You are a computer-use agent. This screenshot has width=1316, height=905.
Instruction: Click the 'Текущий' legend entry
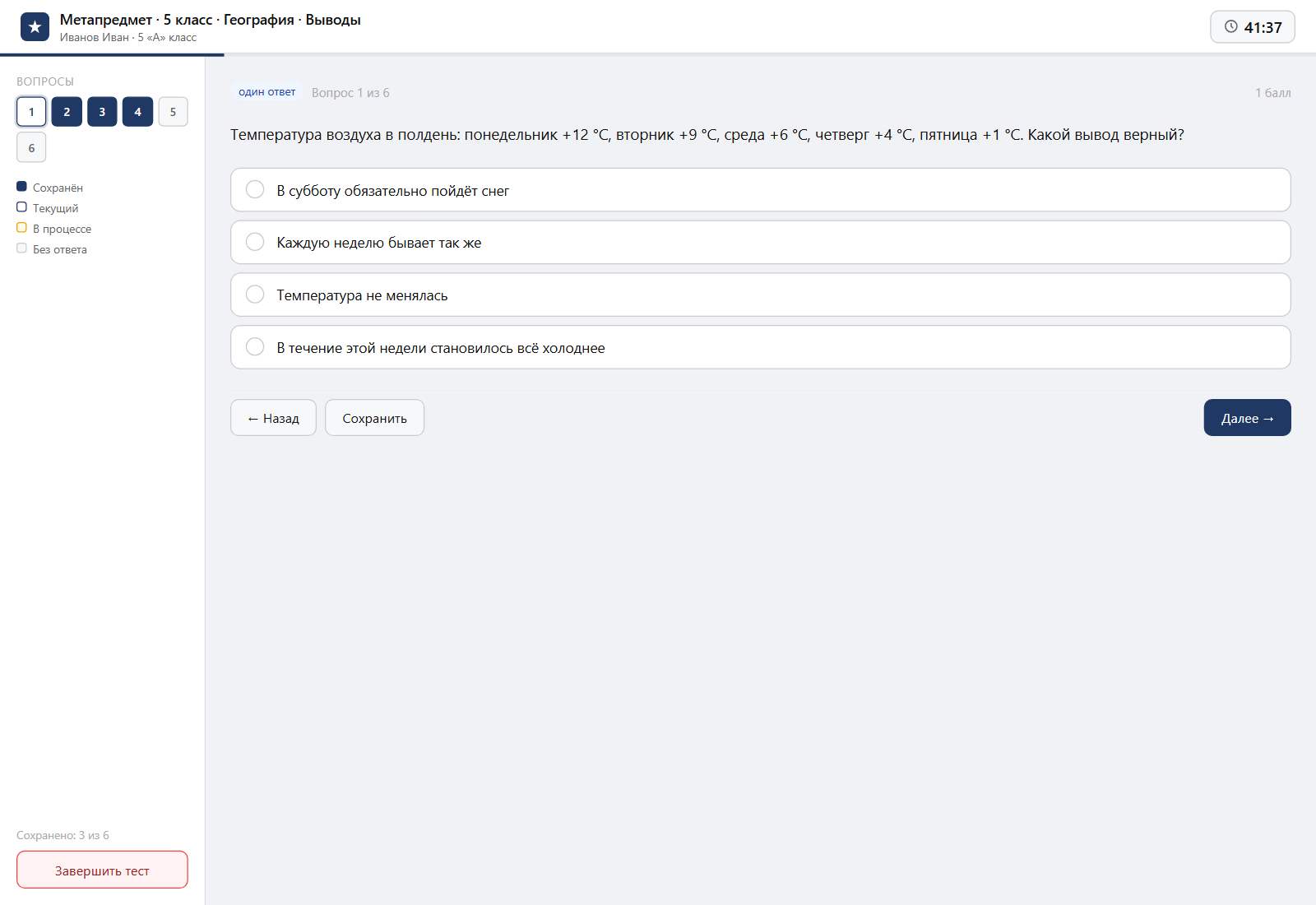coord(48,208)
